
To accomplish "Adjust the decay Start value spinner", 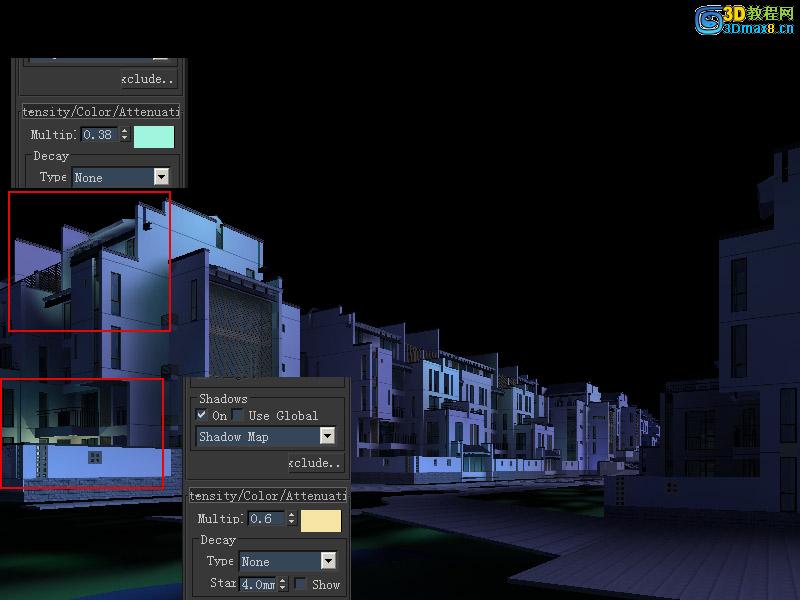I will [x=283, y=584].
